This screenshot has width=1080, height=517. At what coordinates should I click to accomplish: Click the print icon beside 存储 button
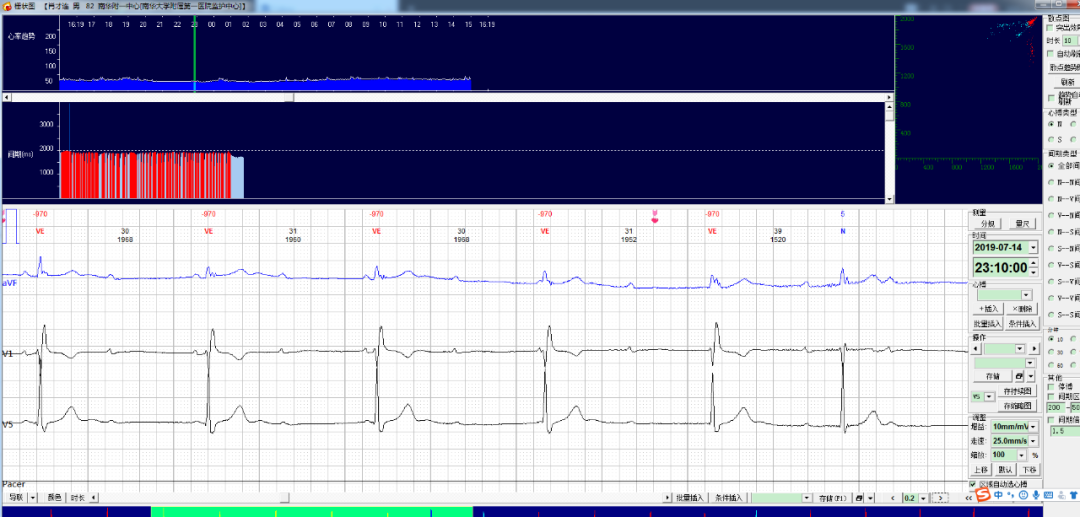[1018, 376]
